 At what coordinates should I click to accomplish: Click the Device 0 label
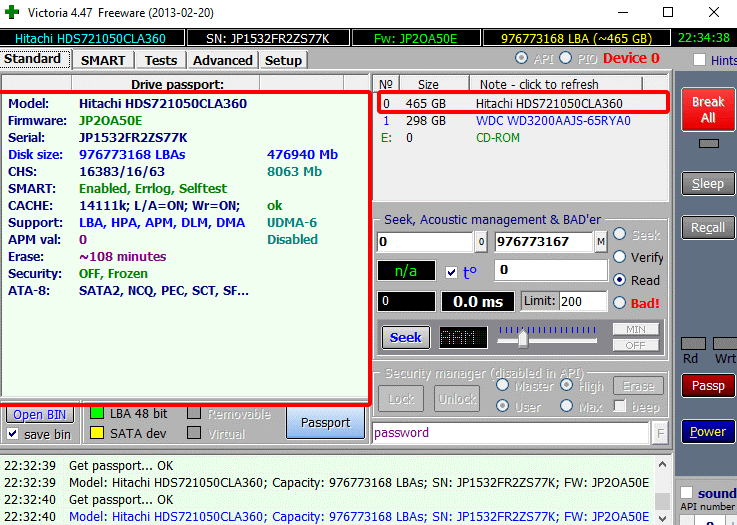631,58
